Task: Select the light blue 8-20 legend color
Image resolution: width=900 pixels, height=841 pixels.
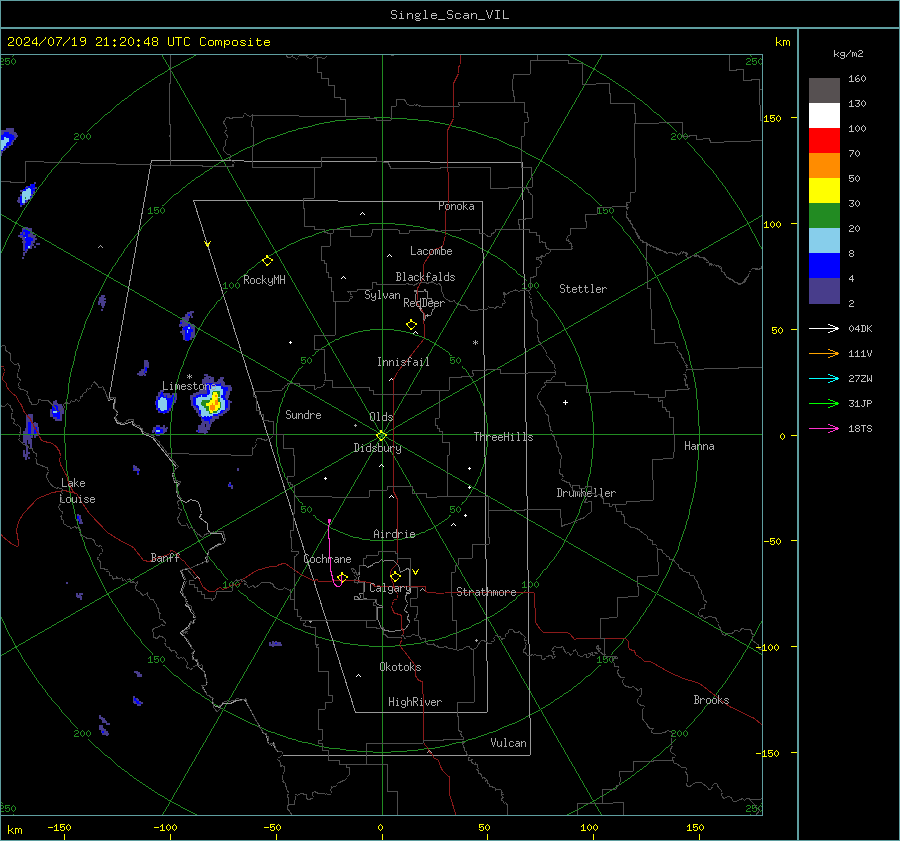Action: click(x=824, y=241)
